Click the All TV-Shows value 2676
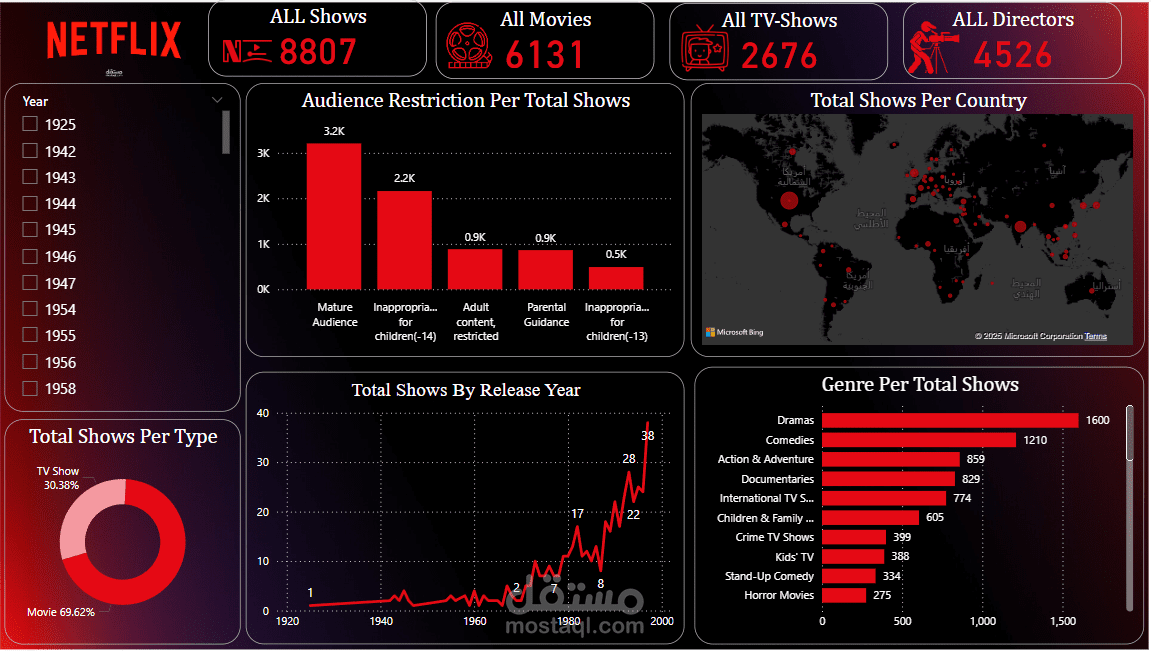 tap(779, 56)
